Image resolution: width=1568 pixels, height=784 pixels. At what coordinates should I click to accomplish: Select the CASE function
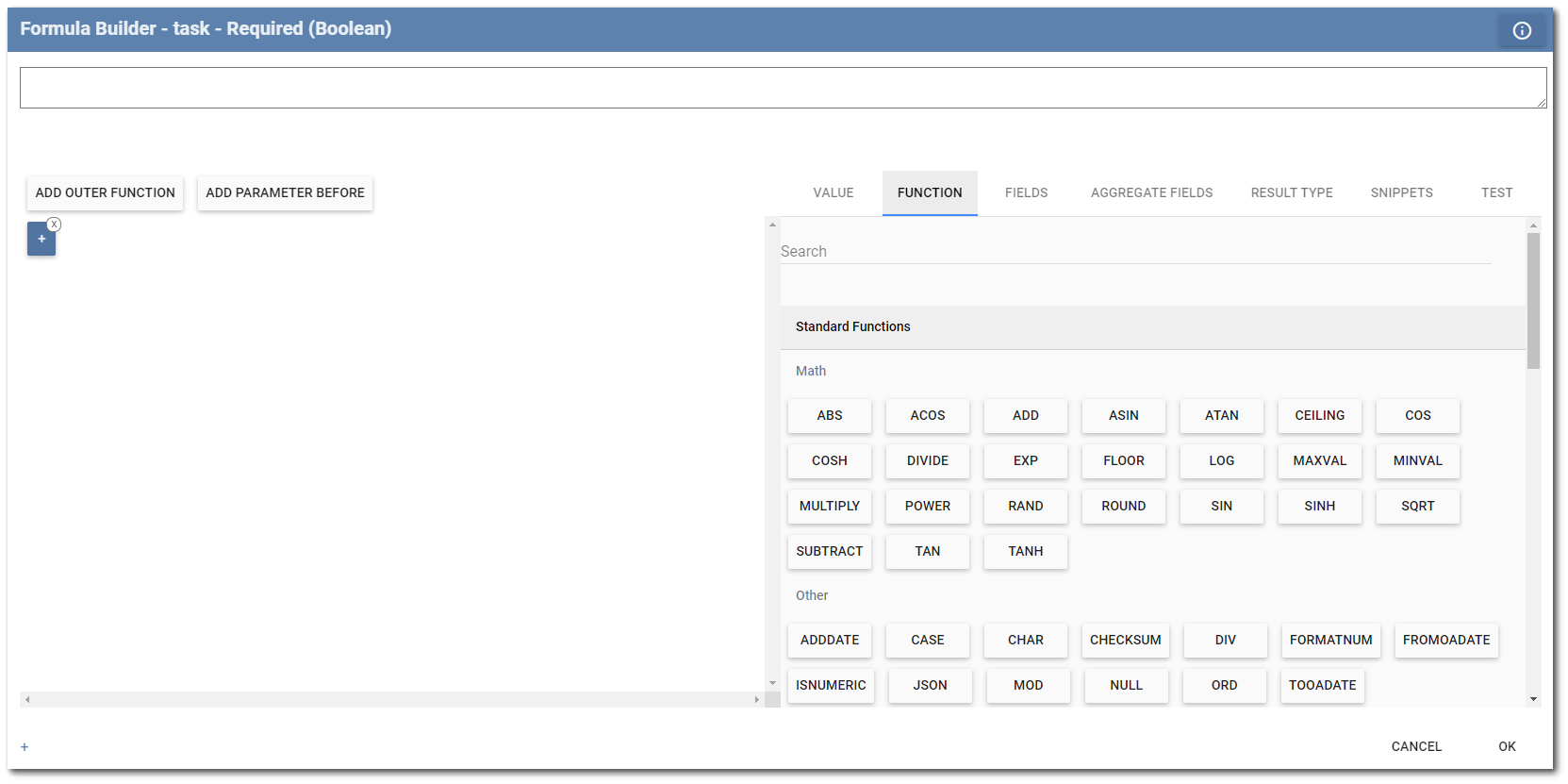pyautogui.click(x=927, y=640)
